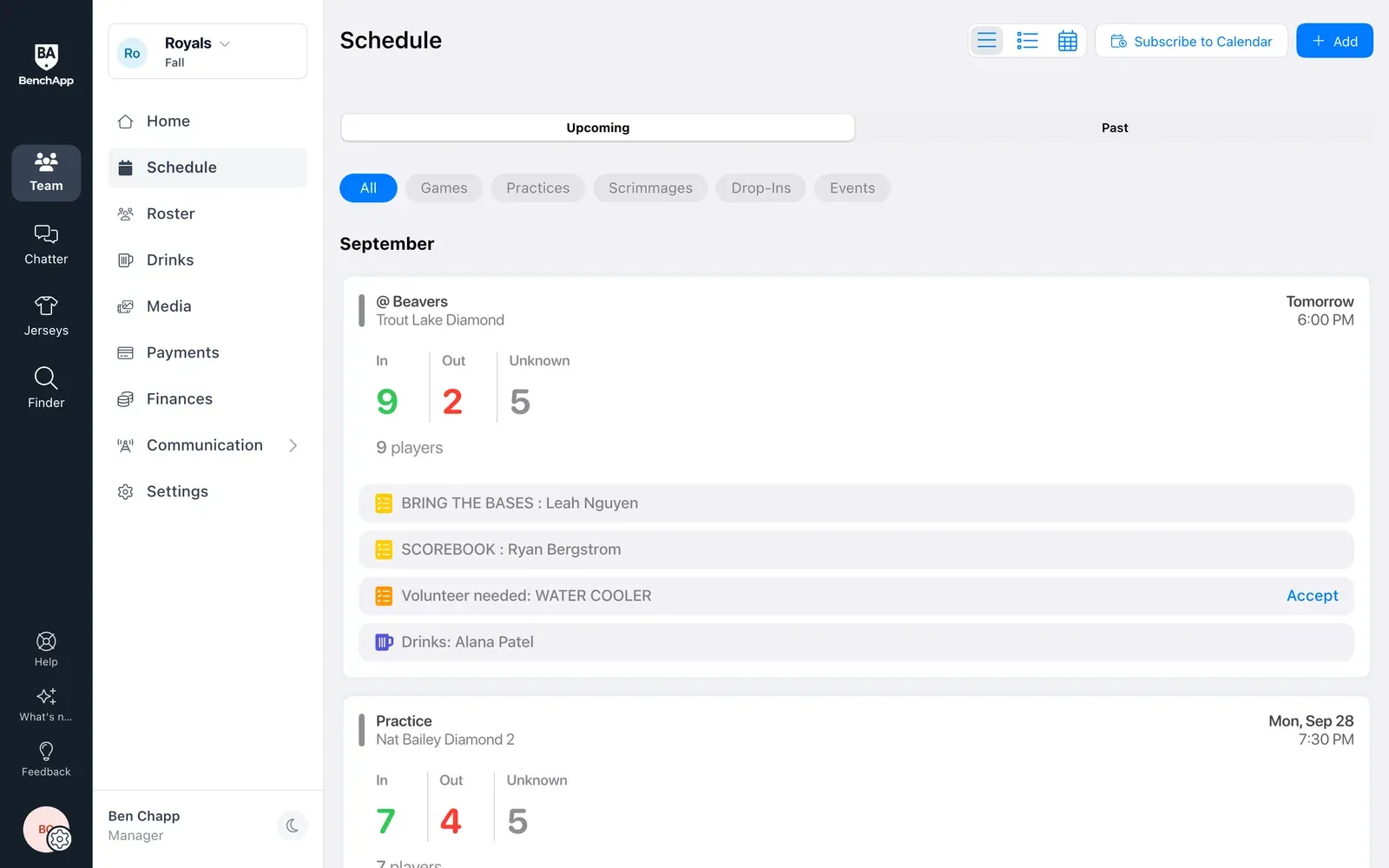The image size is (1389, 868).
Task: Open Drinks in the sidebar
Action: point(207,260)
